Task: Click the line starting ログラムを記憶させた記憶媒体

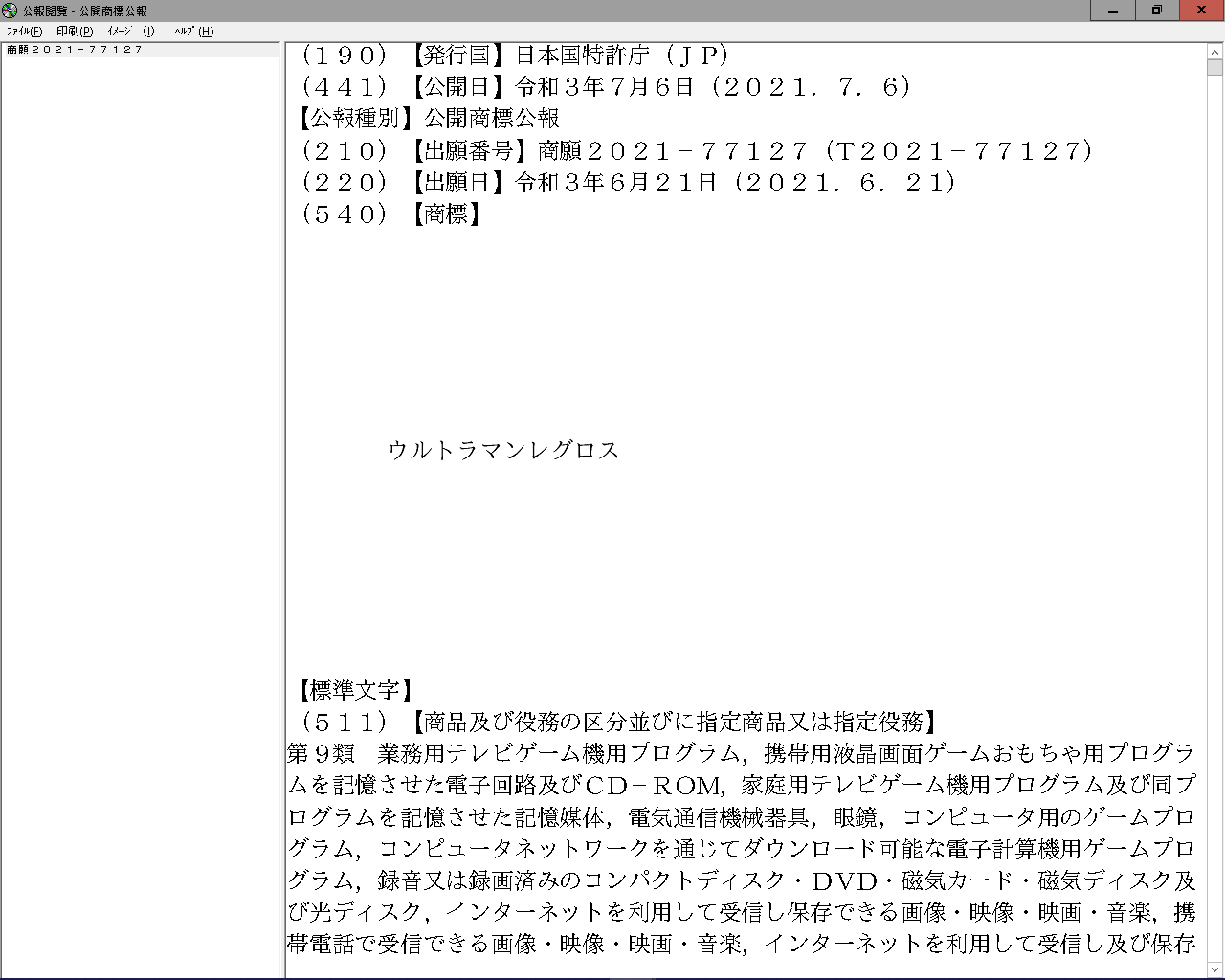Action: click(x=742, y=816)
